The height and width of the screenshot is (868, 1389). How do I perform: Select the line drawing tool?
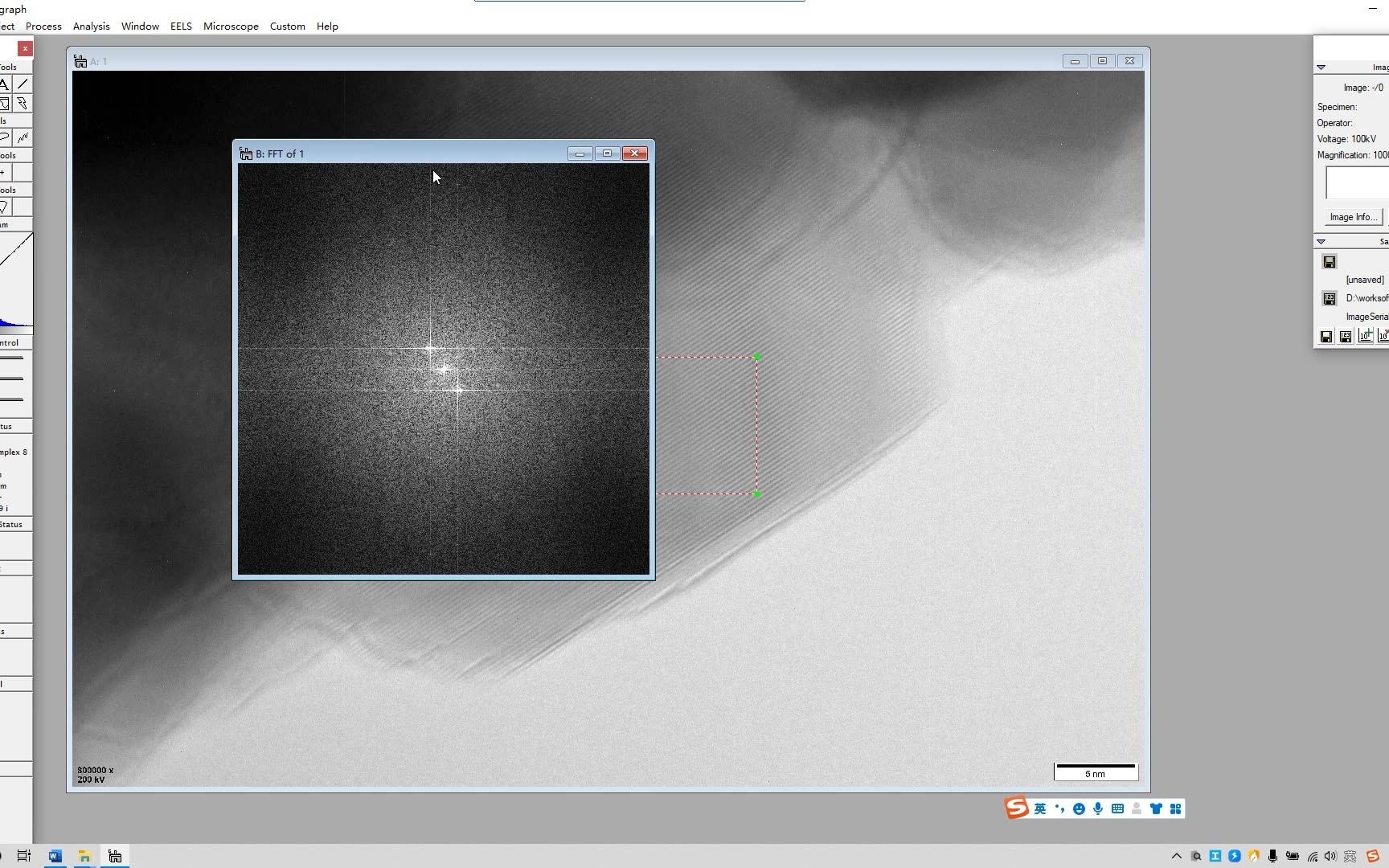[x=23, y=83]
